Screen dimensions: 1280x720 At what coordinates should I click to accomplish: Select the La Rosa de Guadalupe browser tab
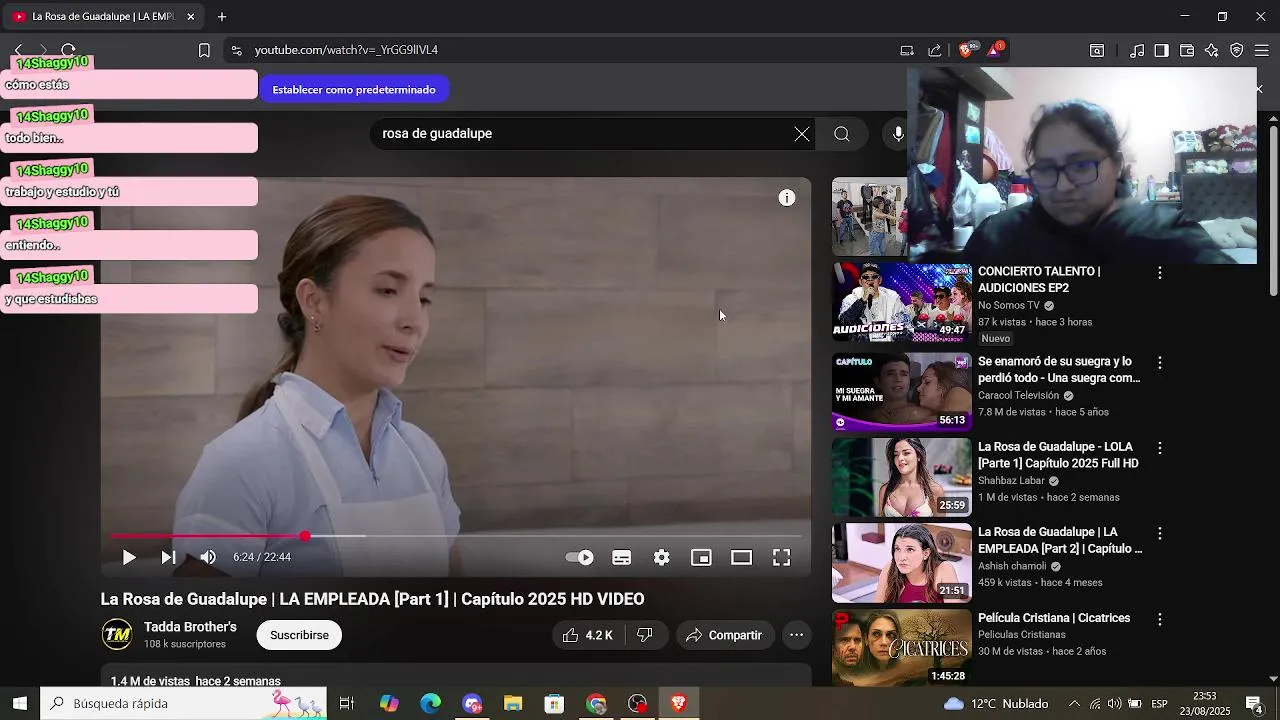coord(104,17)
